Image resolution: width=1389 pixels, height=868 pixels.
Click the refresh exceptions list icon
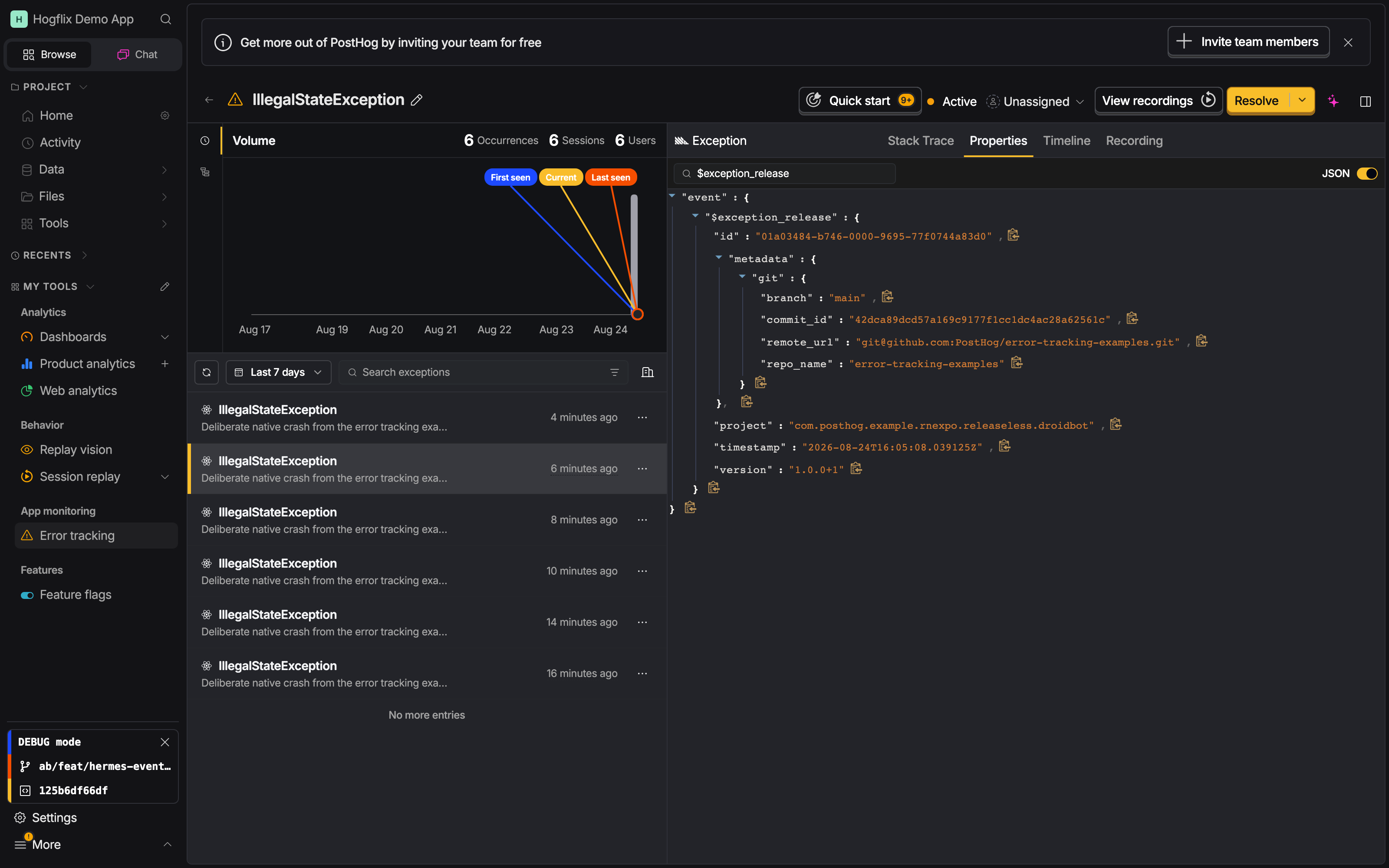click(207, 372)
